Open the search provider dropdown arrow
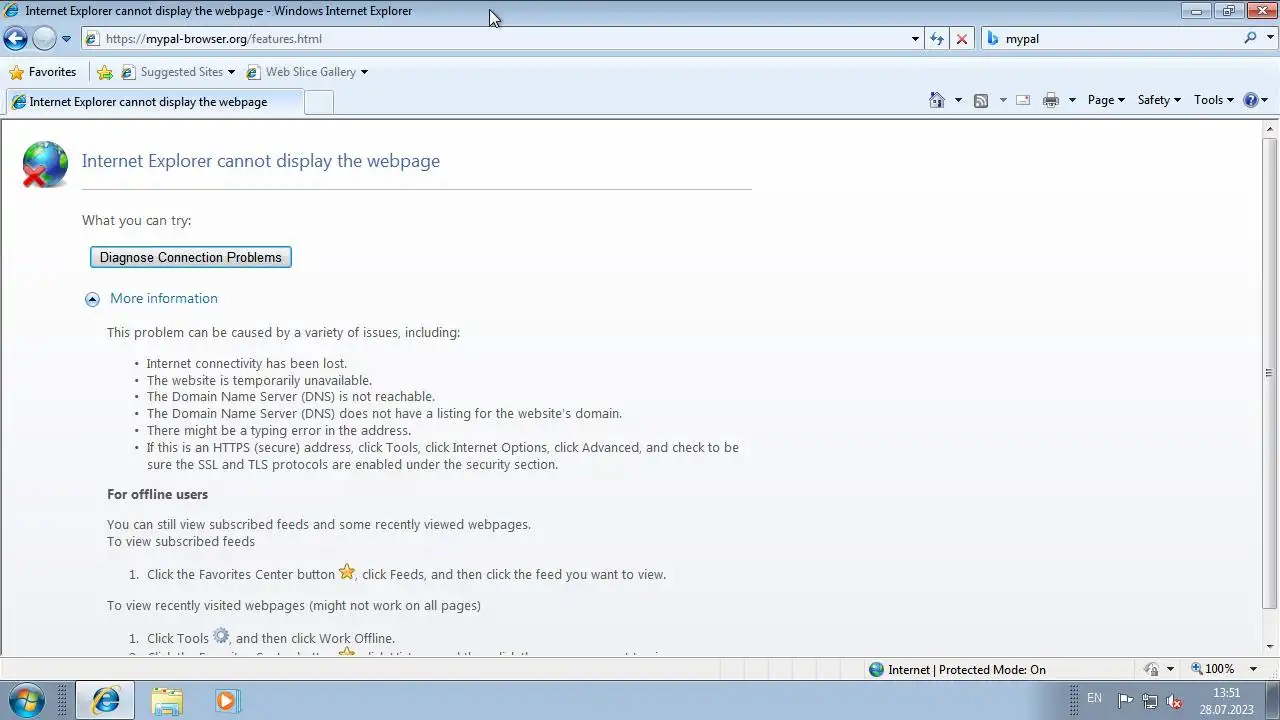This screenshot has width=1280, height=720. [1268, 39]
